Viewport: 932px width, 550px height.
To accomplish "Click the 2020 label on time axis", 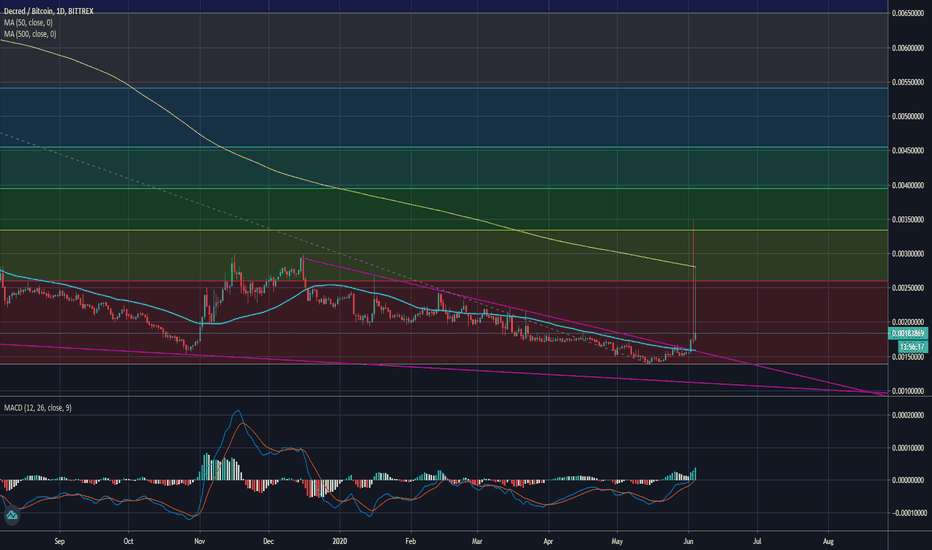I will [340, 542].
